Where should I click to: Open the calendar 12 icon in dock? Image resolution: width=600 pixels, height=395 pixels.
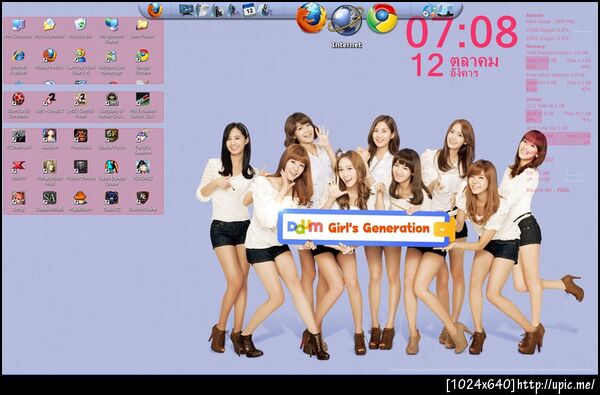[x=249, y=10]
